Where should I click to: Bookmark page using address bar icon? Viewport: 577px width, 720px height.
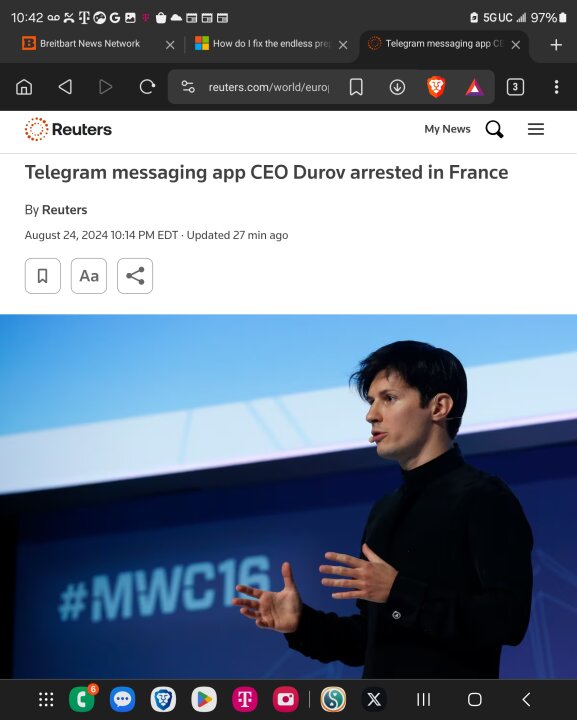pos(356,87)
